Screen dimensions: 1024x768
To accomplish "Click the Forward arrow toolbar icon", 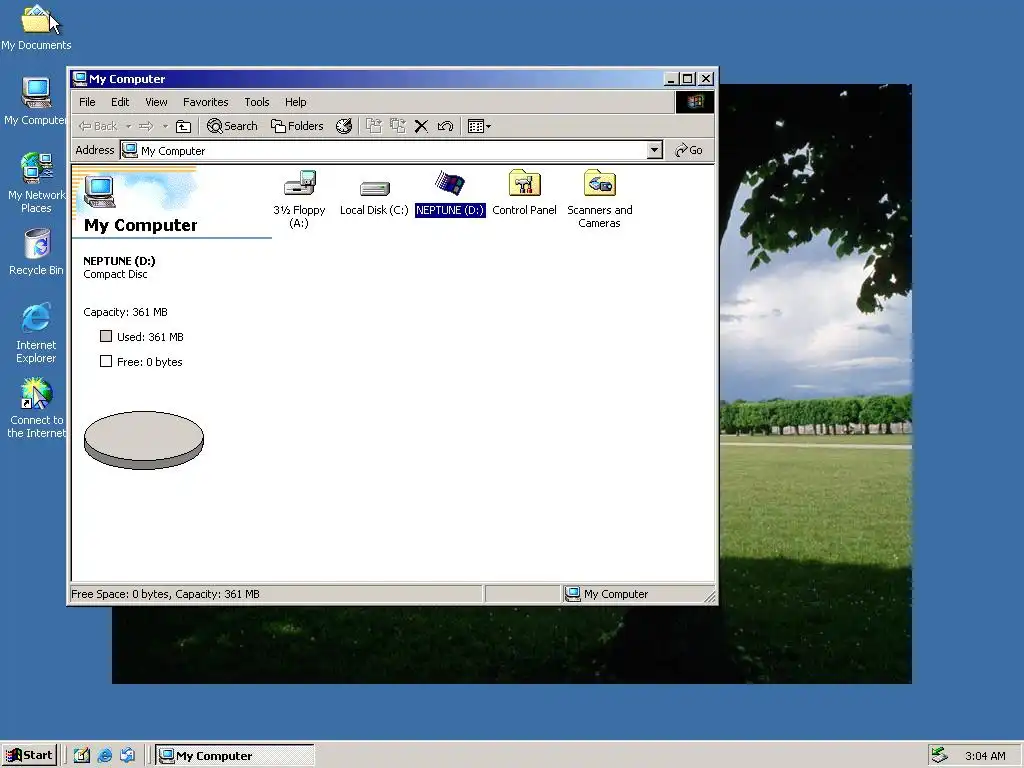I will 146,126.
